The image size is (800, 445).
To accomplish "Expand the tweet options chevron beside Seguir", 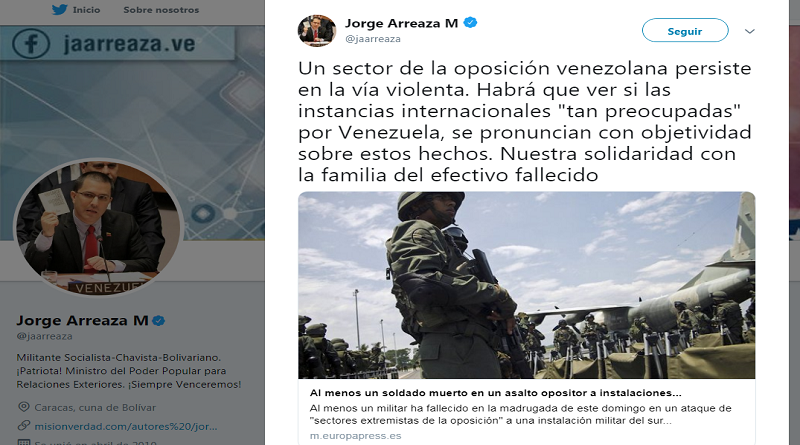I will (749, 31).
